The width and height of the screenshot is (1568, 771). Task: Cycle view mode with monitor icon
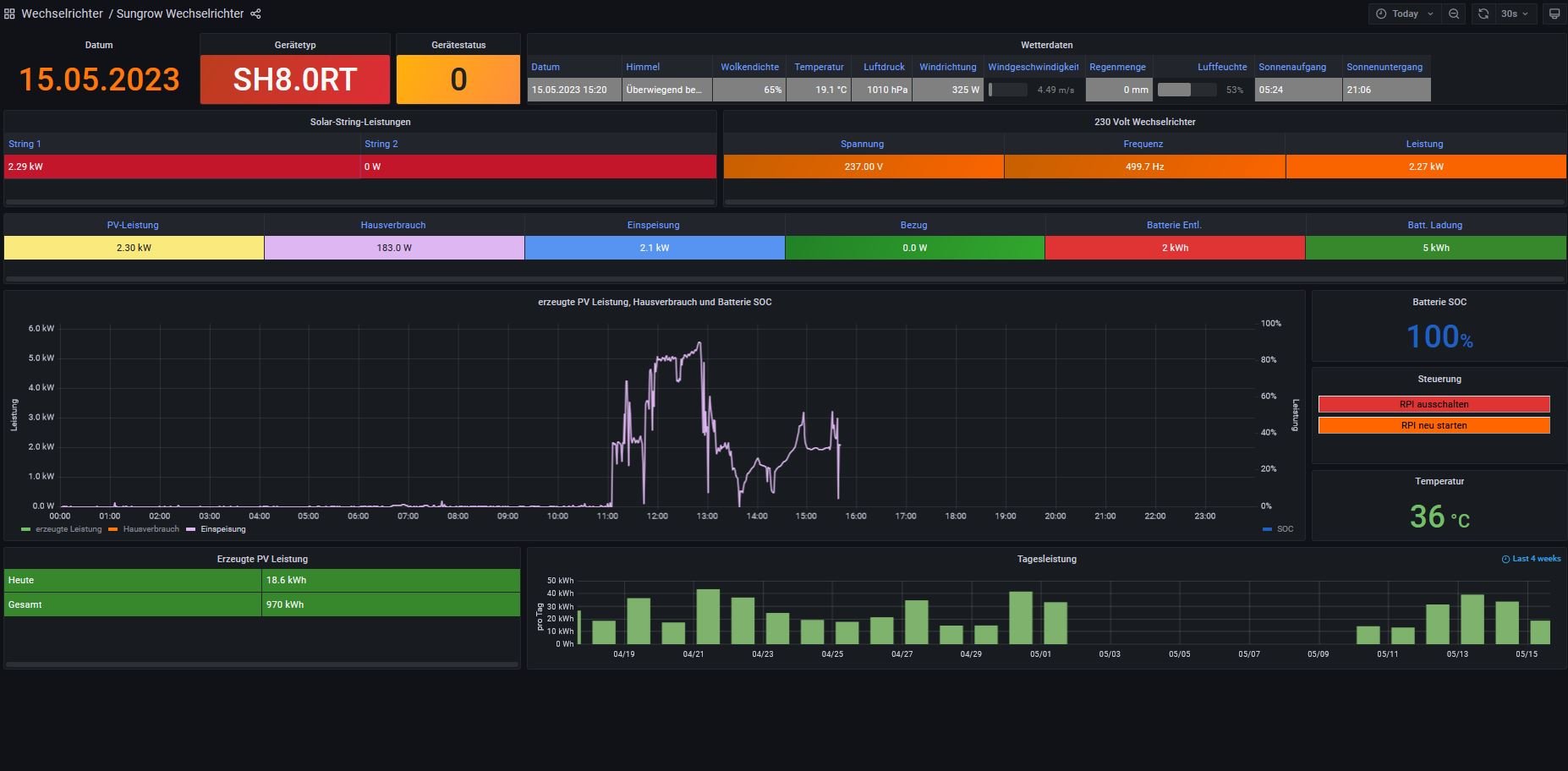coord(1554,14)
